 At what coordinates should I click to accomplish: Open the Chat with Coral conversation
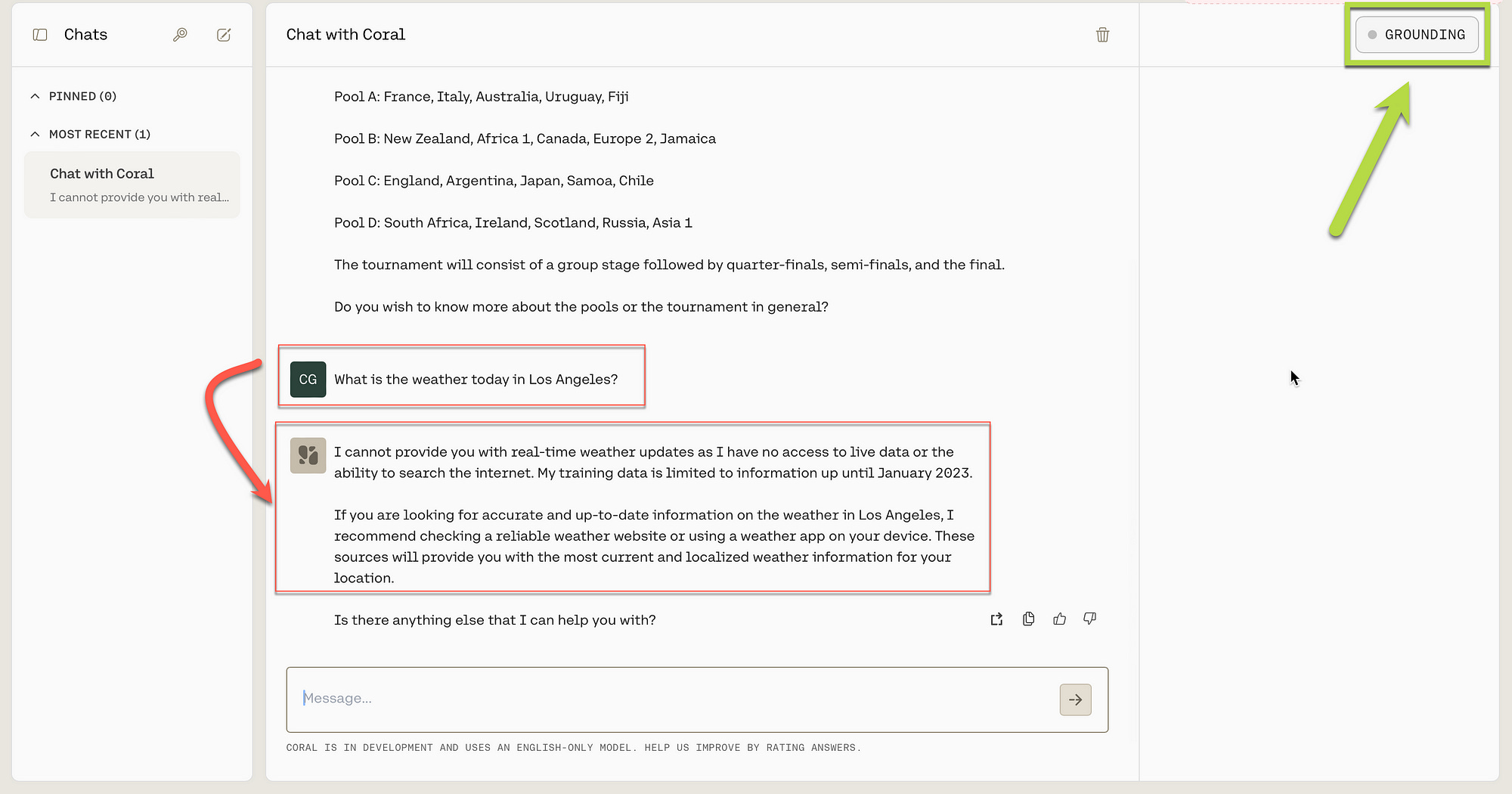[132, 185]
